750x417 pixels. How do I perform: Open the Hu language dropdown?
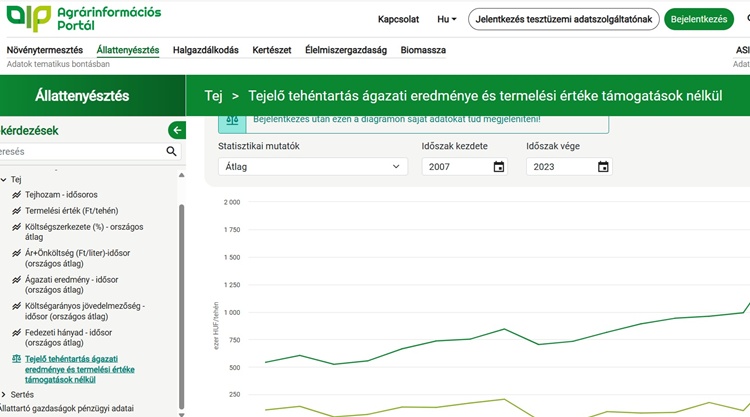pyautogui.click(x=446, y=19)
